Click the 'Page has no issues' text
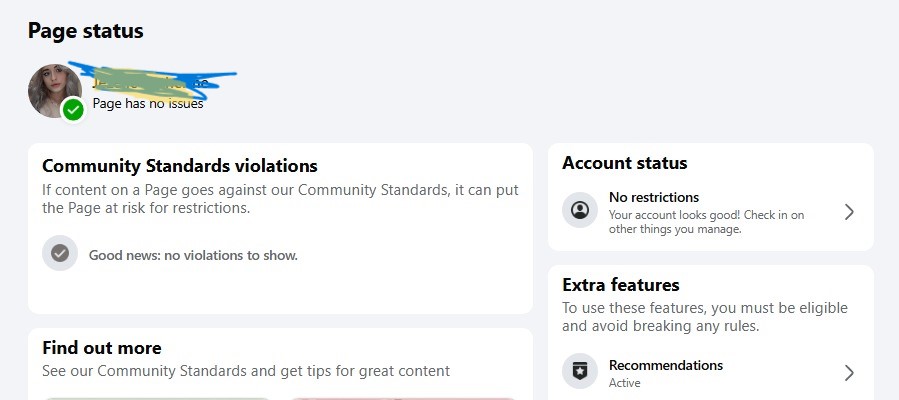This screenshot has width=899, height=400. coord(148,103)
